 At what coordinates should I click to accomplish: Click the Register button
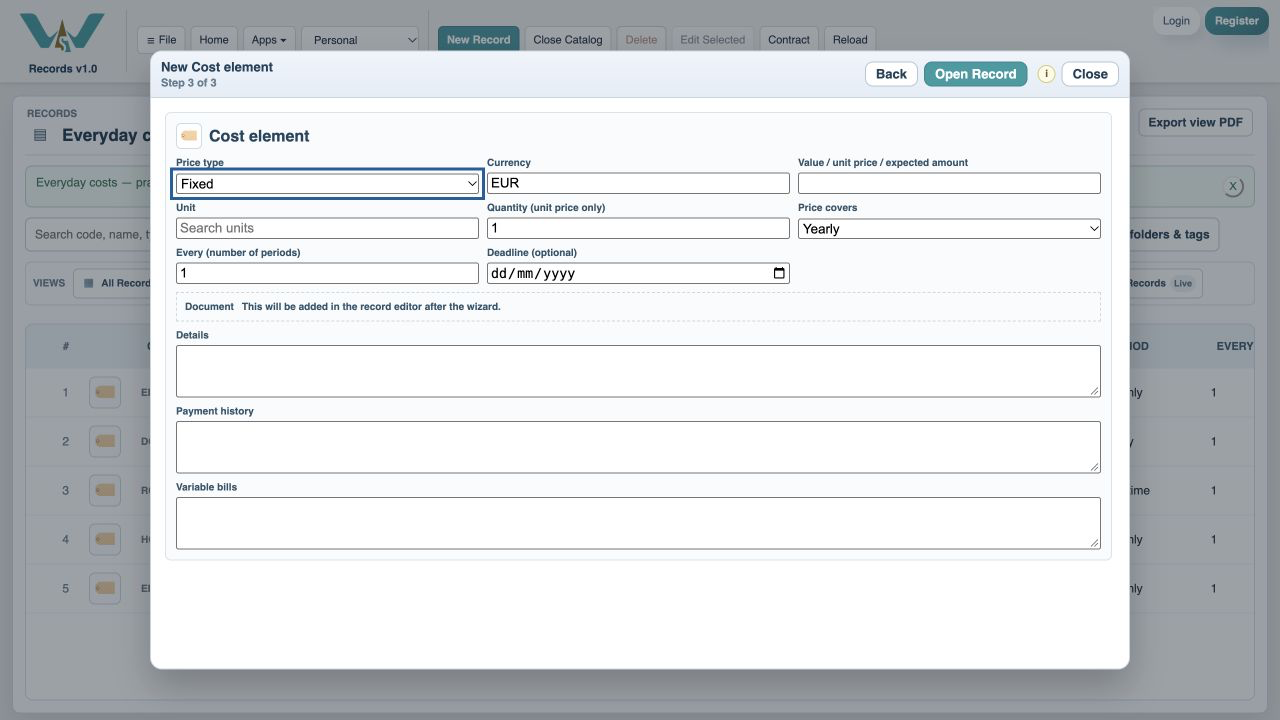click(x=1237, y=21)
